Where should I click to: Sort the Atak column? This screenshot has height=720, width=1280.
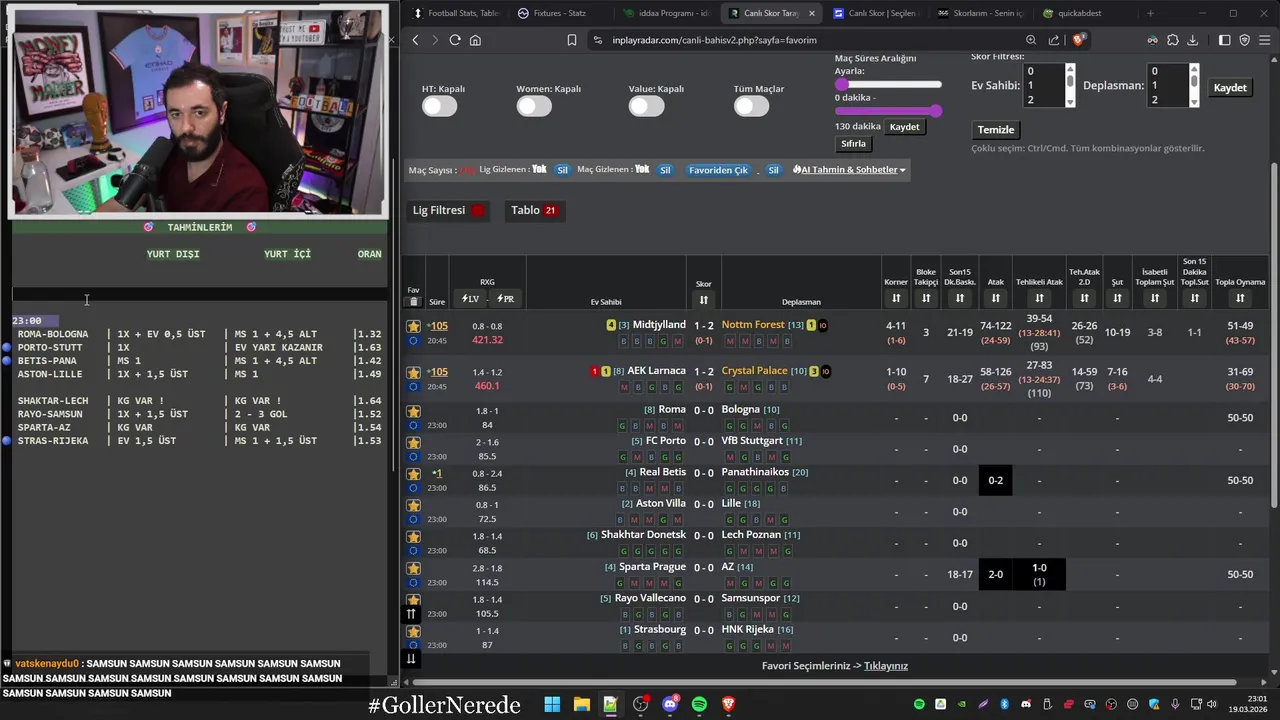point(996,299)
